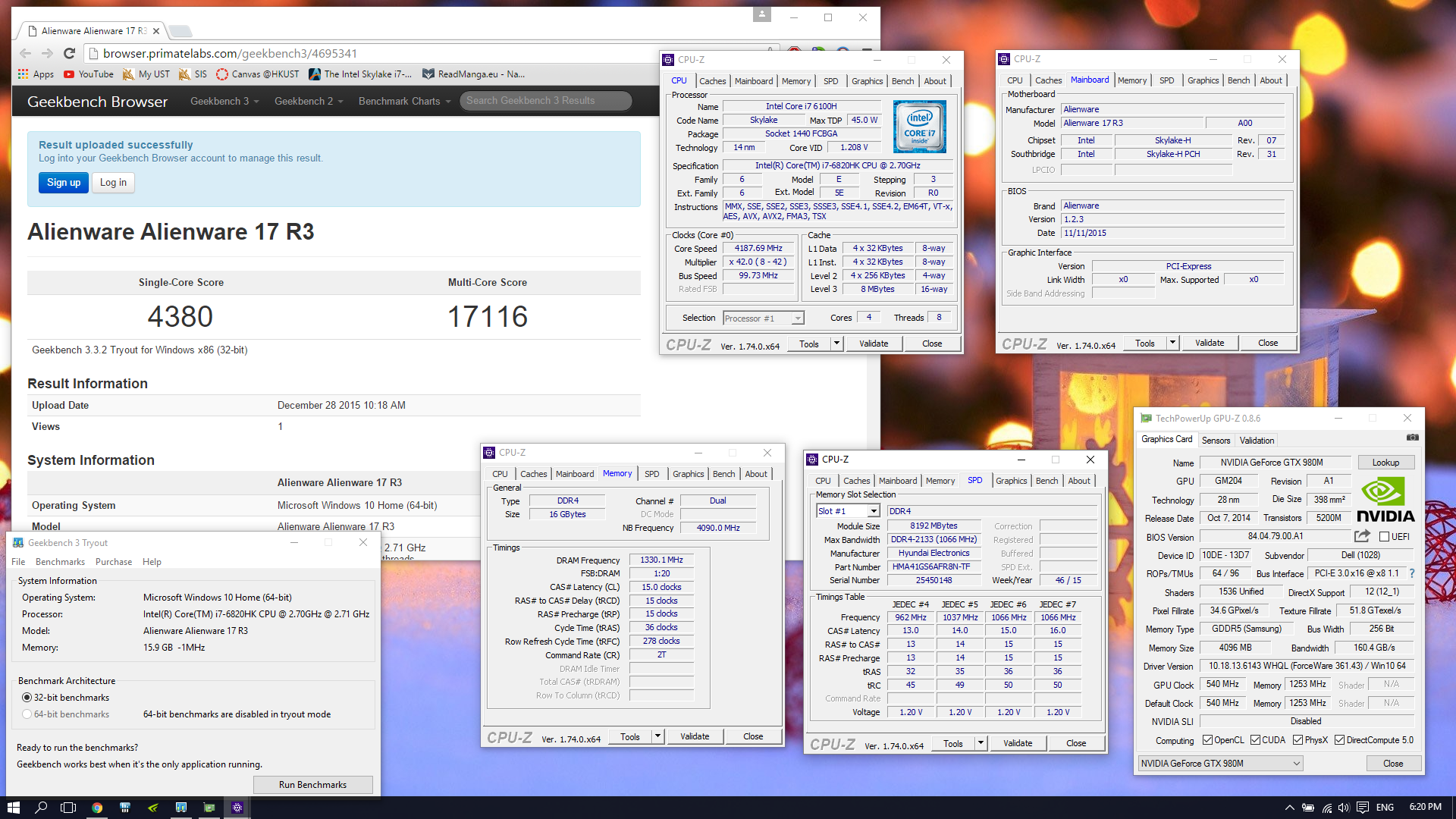Open new Chrome tab button
This screenshot has width=1456, height=819.
coord(180,31)
